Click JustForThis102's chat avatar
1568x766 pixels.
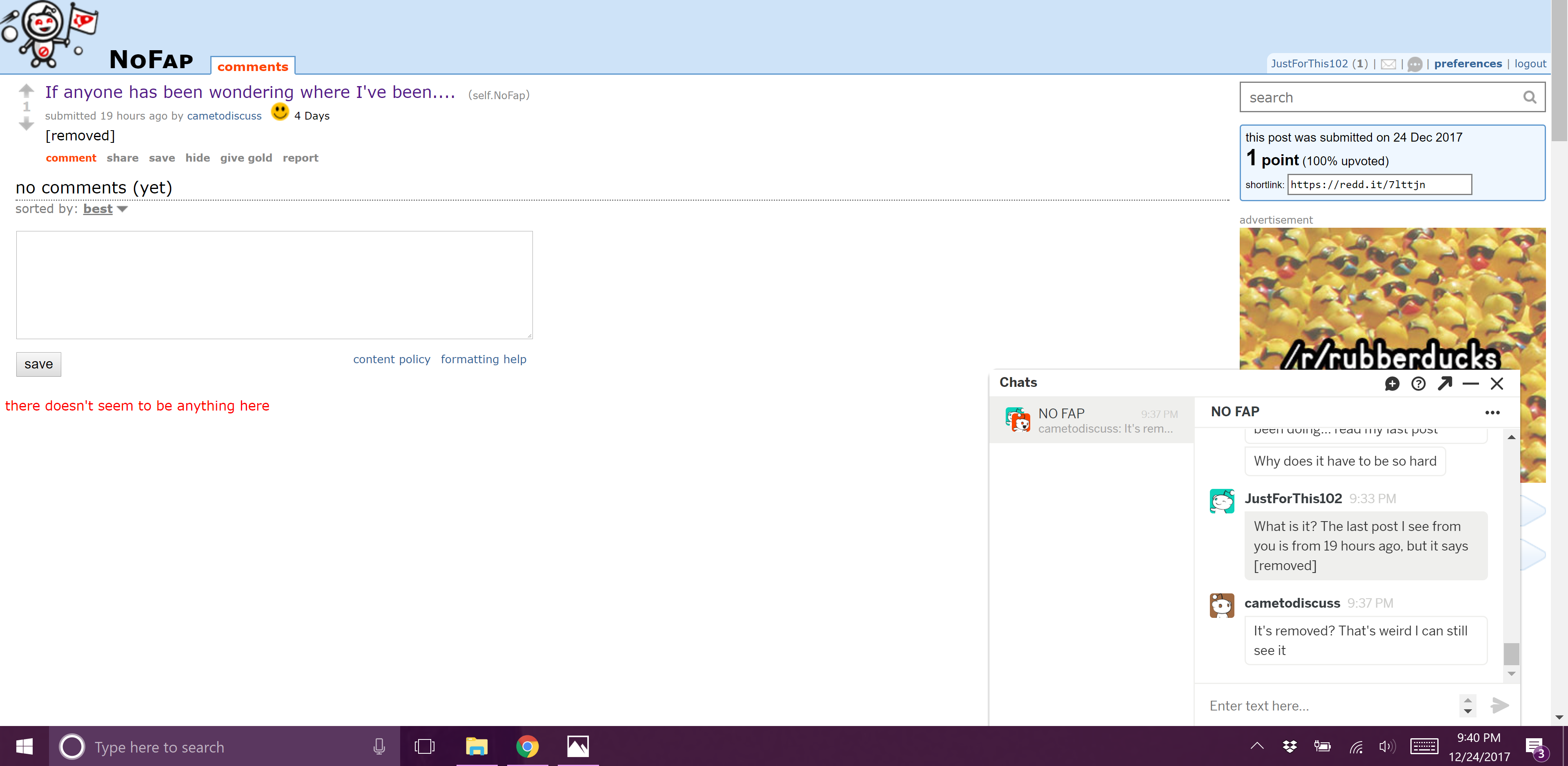tap(1222, 501)
